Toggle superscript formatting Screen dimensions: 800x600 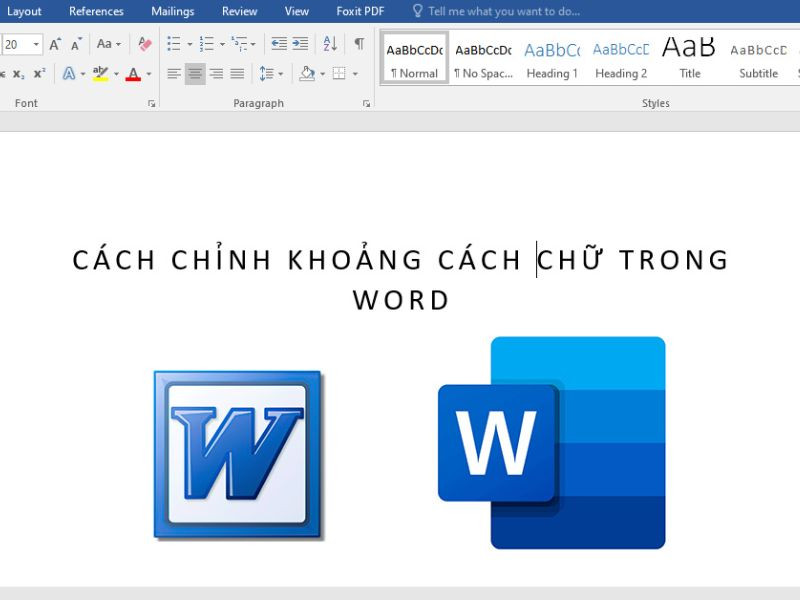(39, 74)
